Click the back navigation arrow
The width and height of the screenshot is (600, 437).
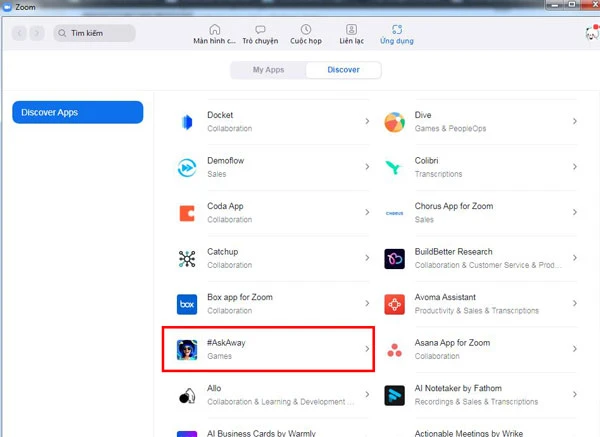pos(20,33)
